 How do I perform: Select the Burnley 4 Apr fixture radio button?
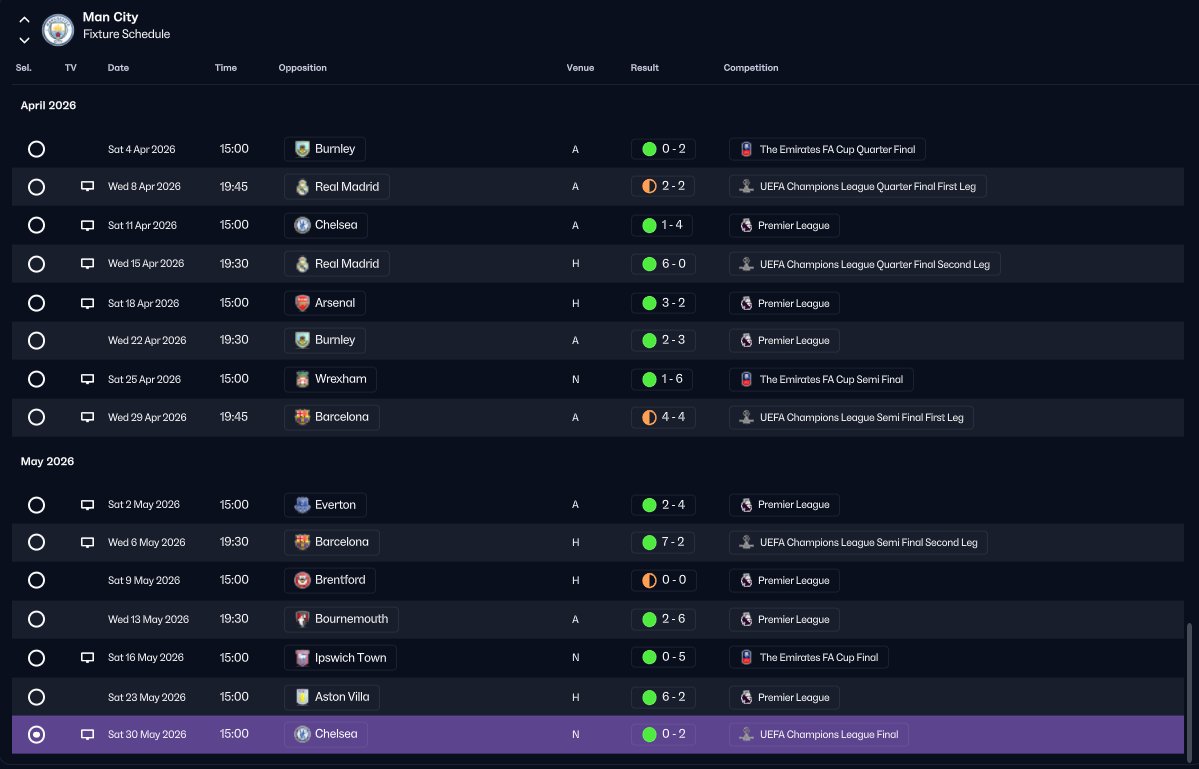(x=36, y=149)
